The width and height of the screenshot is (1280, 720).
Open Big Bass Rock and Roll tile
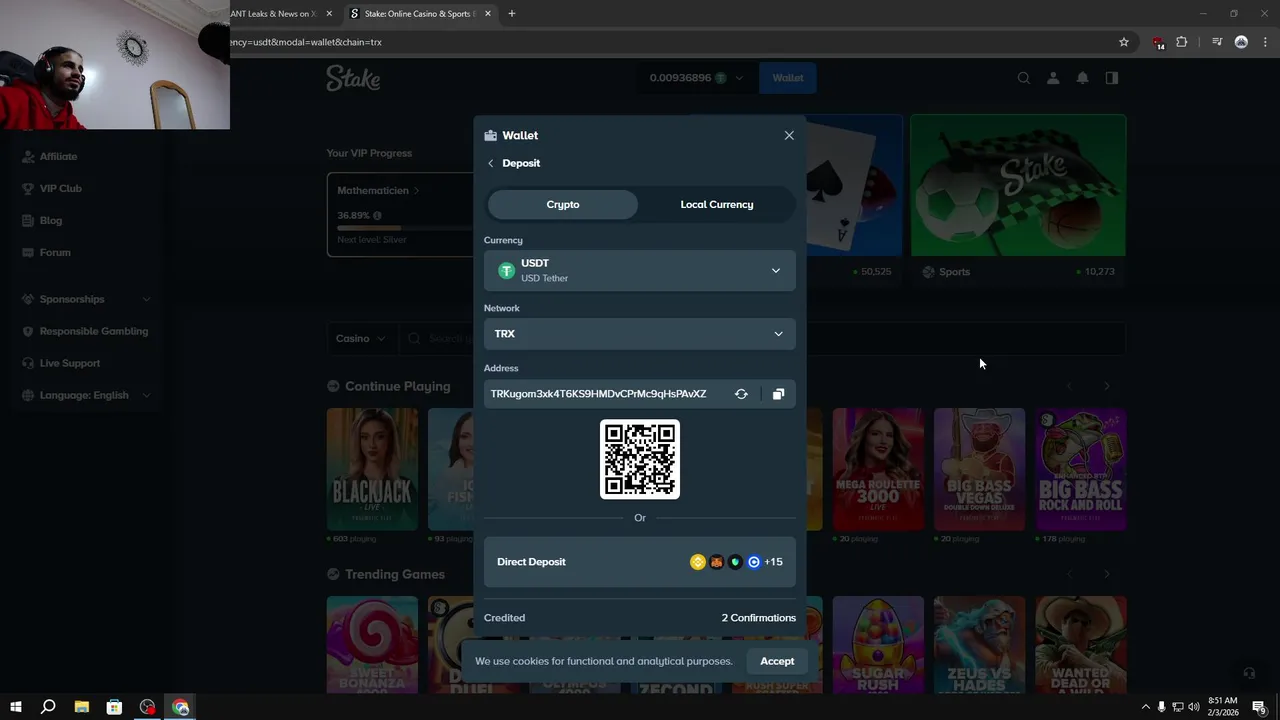click(1081, 469)
